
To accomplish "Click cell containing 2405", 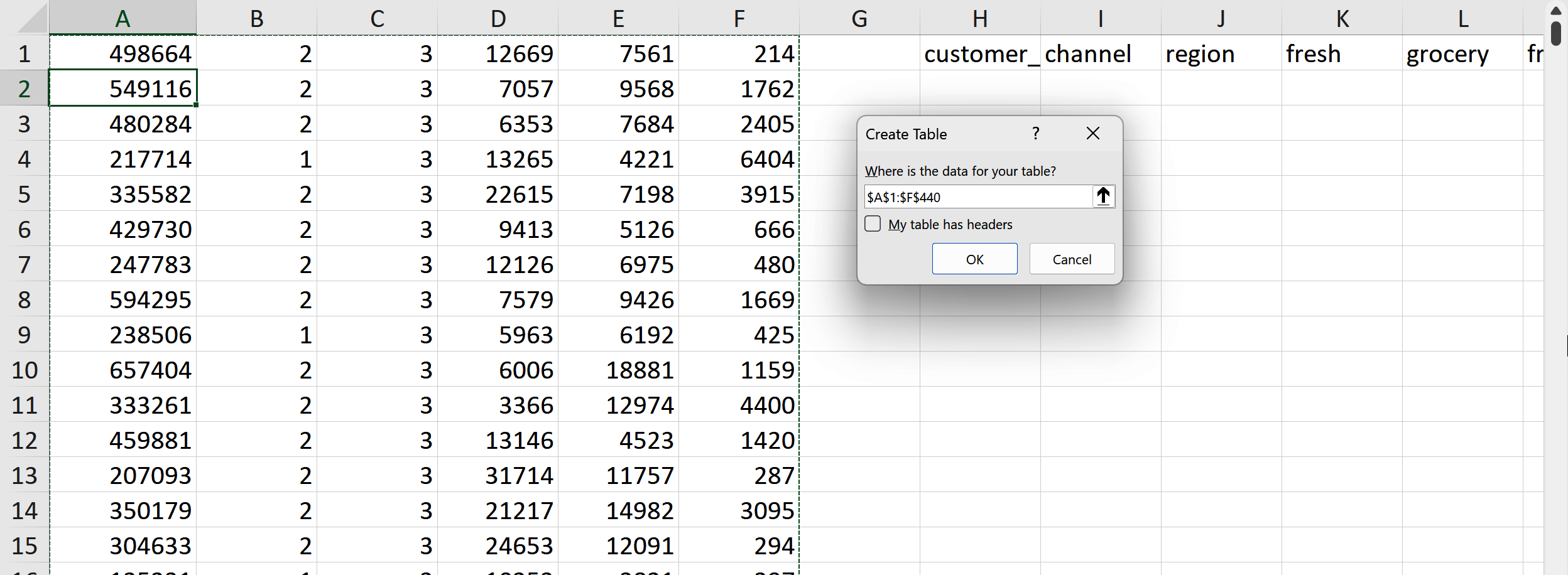I will coord(739,124).
